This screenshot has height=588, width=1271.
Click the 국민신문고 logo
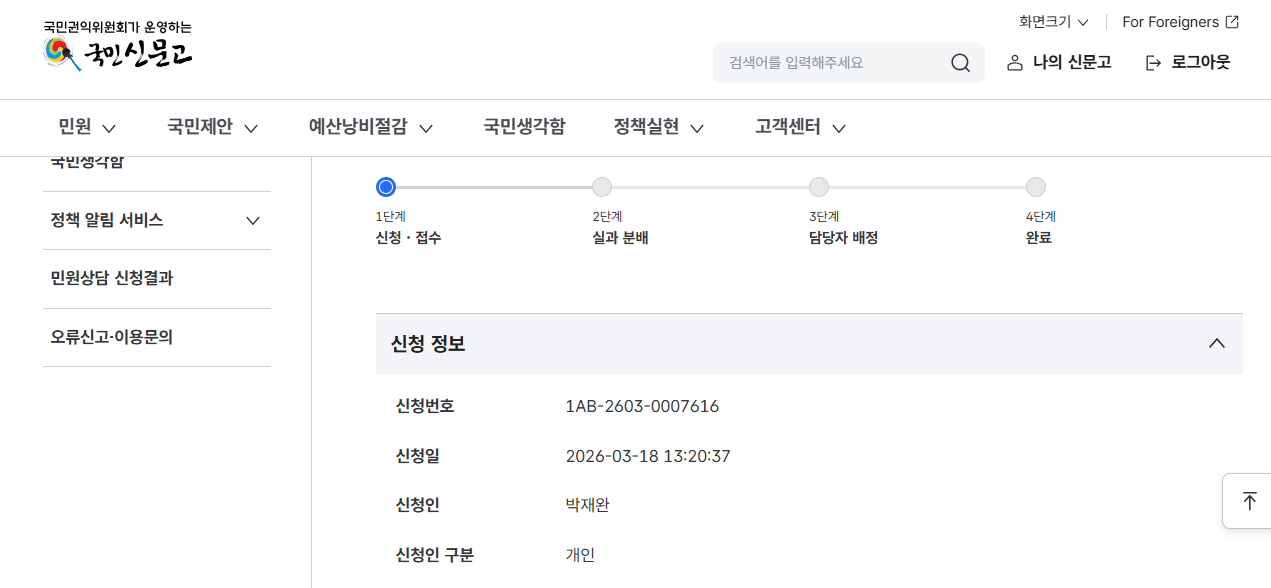click(118, 46)
